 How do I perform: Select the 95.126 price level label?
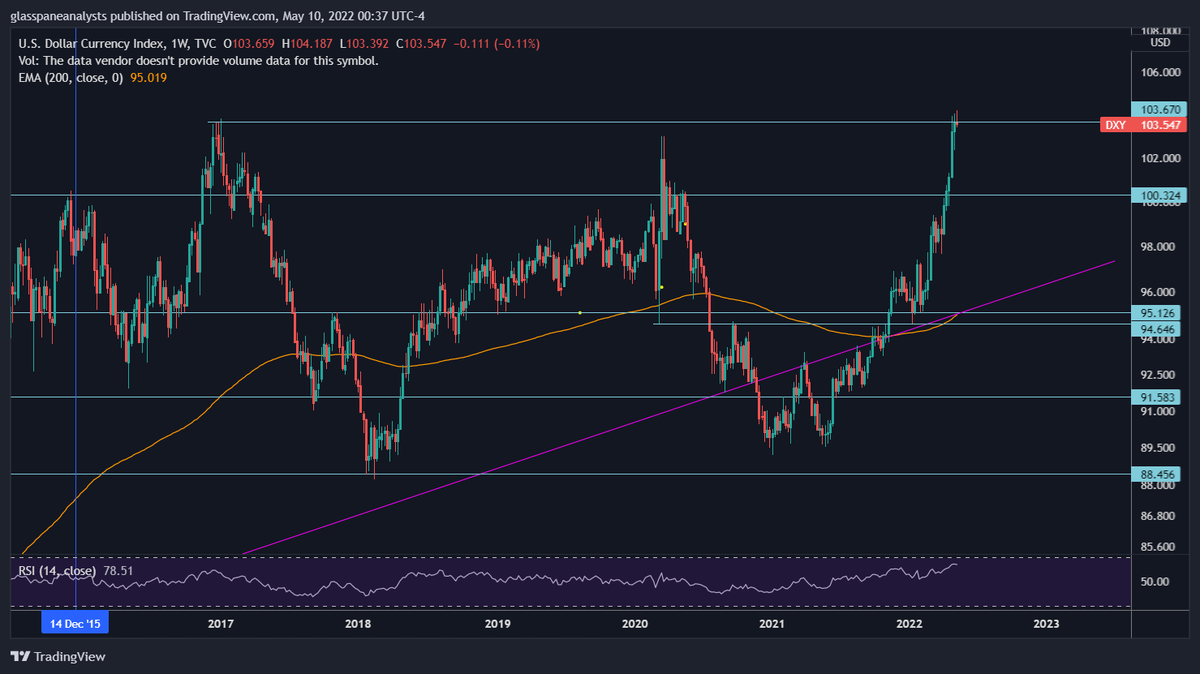[1156, 313]
